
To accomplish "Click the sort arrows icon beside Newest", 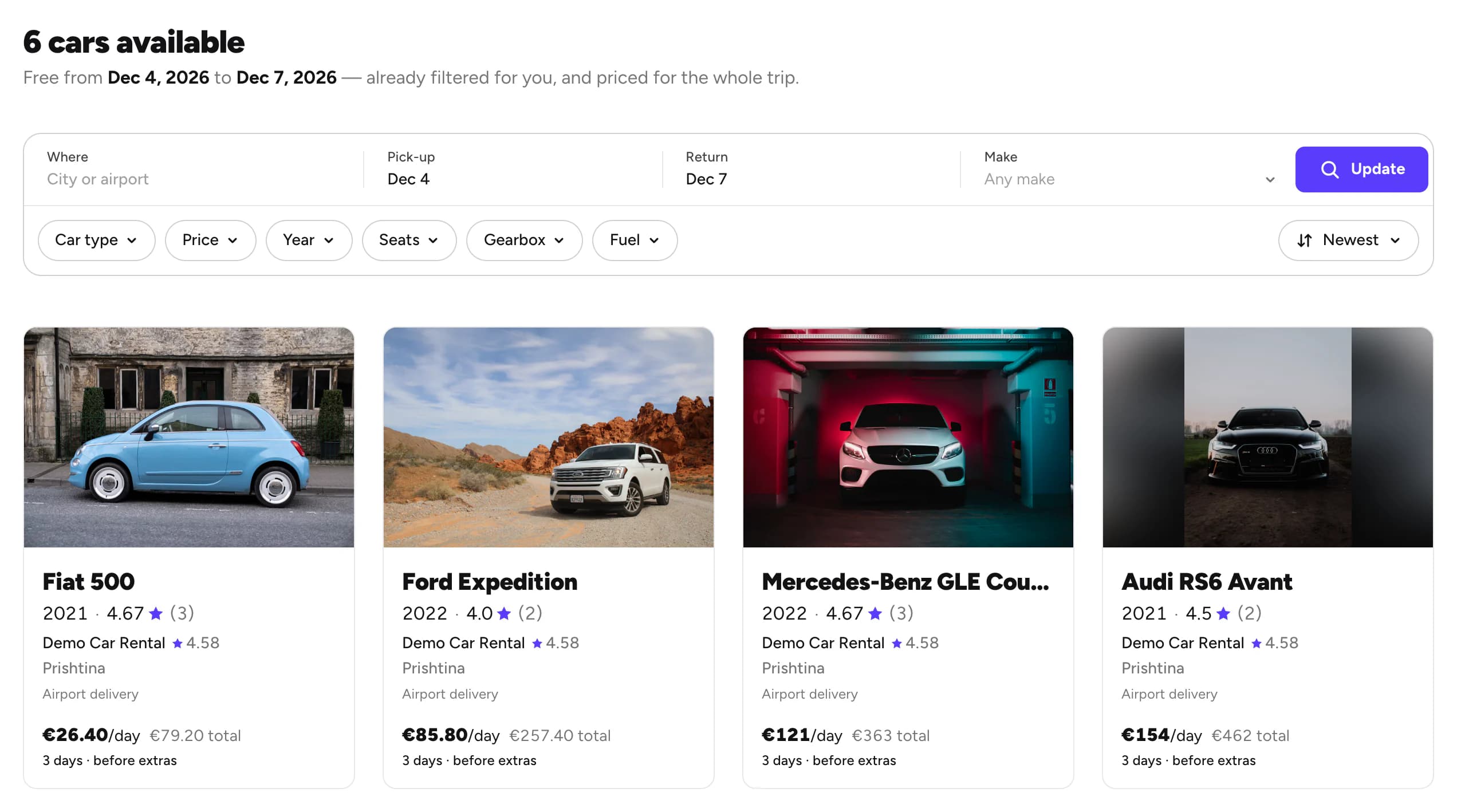I will (x=1304, y=241).
